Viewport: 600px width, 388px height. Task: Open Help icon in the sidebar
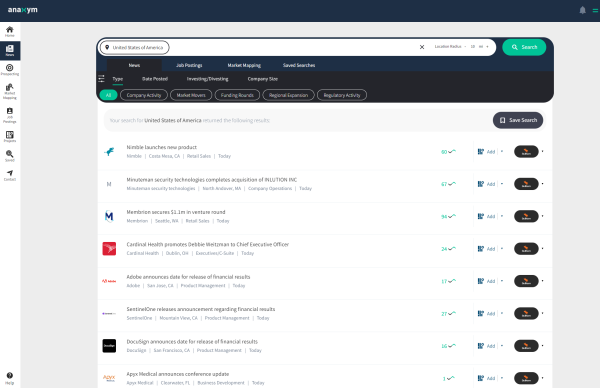10,378
